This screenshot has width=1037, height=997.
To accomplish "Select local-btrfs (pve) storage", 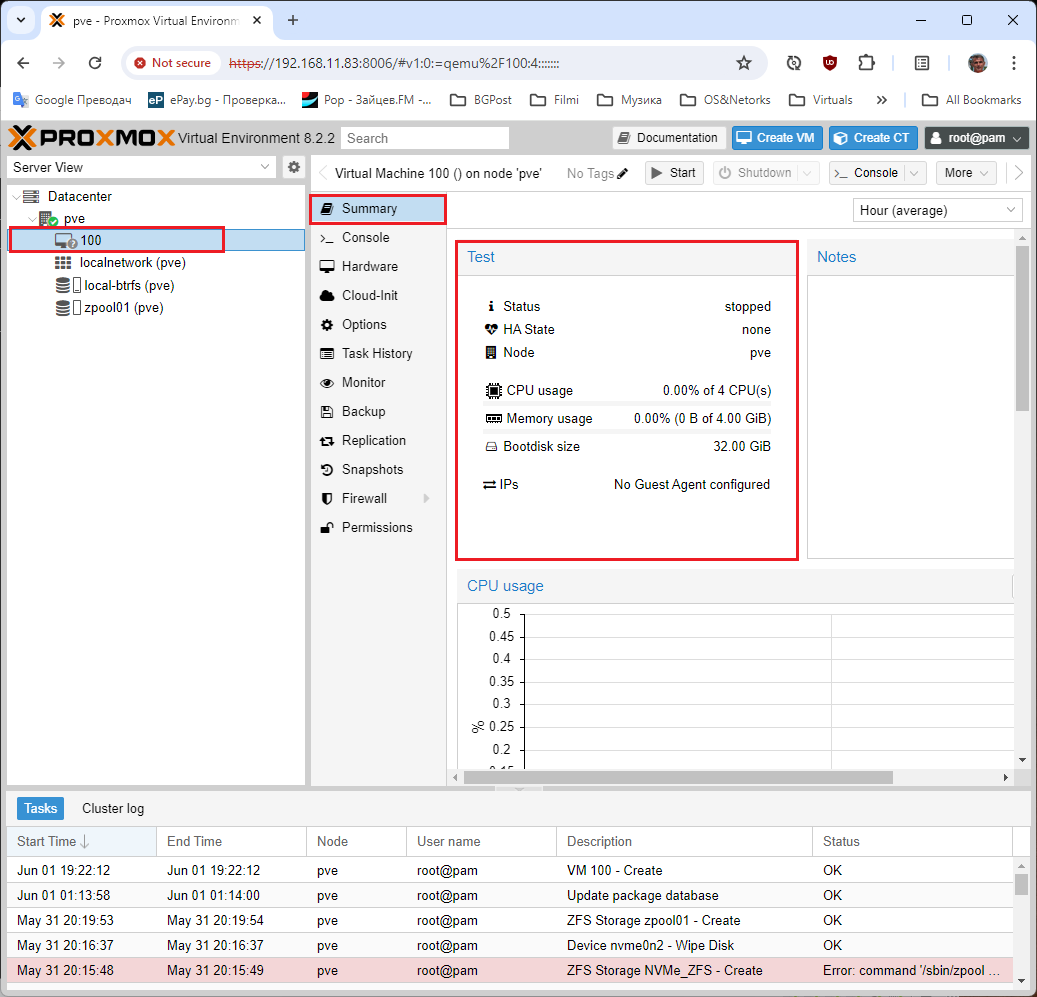I will (x=129, y=285).
